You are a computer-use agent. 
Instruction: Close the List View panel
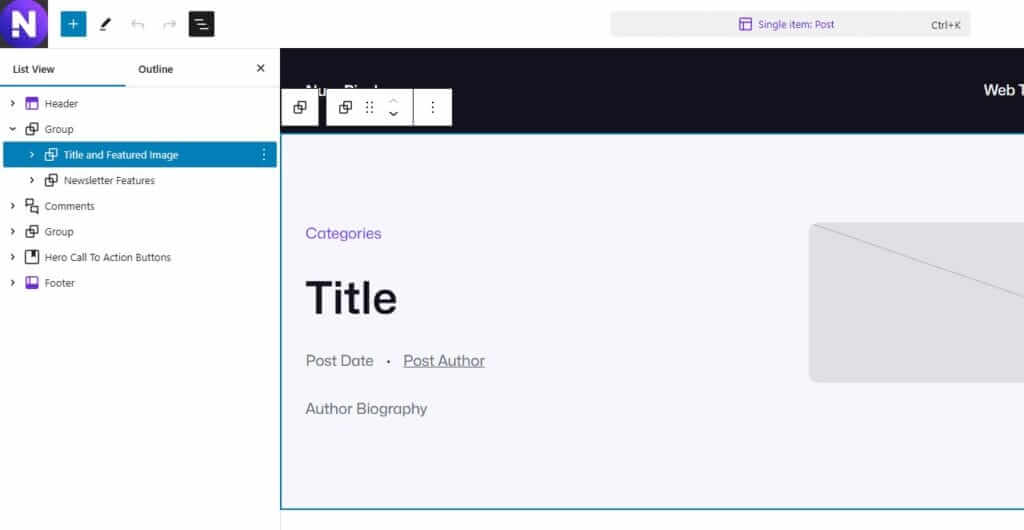[261, 69]
